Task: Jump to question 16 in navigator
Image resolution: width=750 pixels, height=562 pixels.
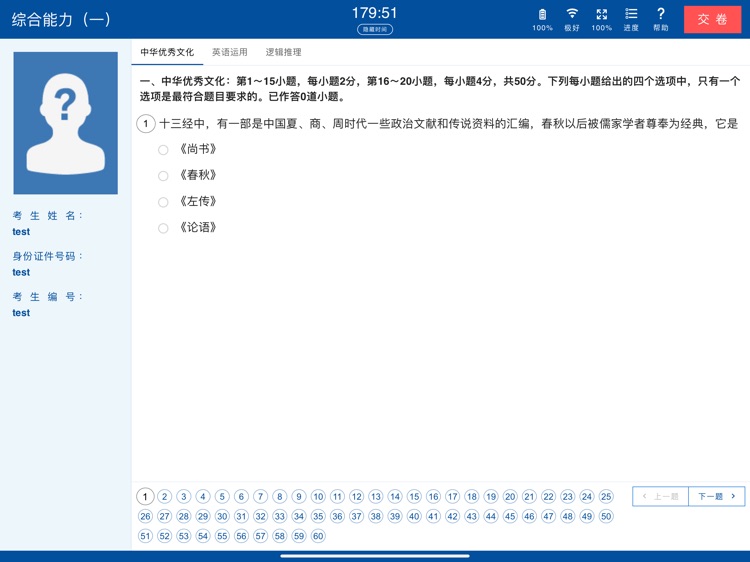Action: (x=433, y=496)
